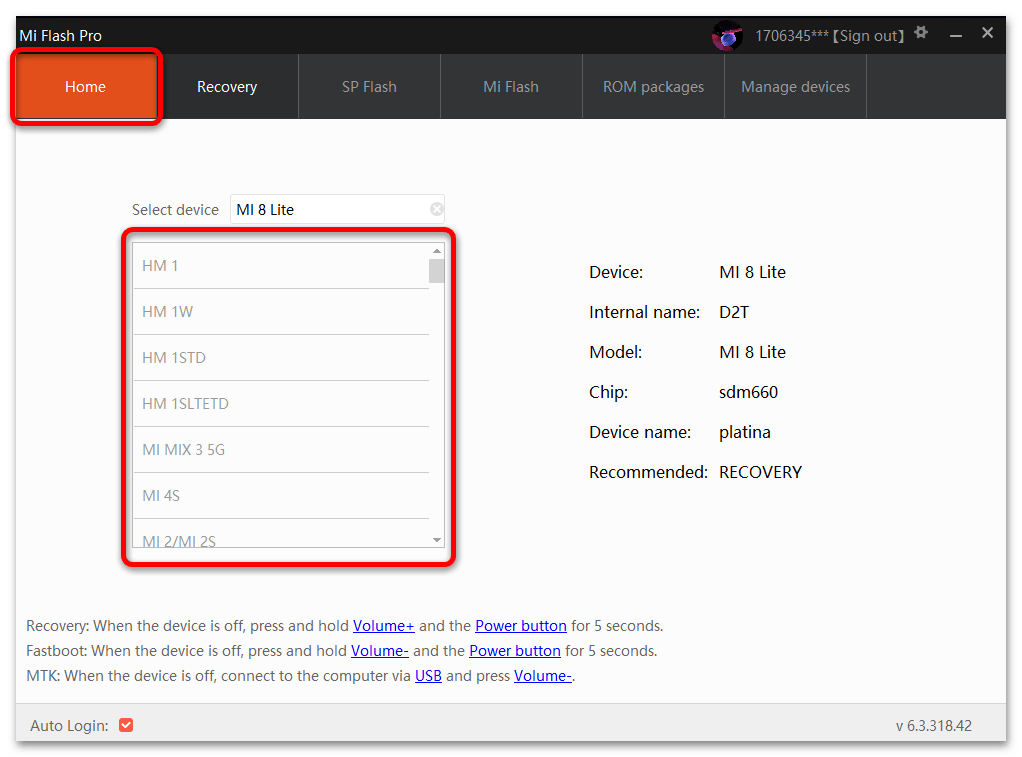
Task: Select MI MIX 3 5G in device list
Action: [x=281, y=450]
